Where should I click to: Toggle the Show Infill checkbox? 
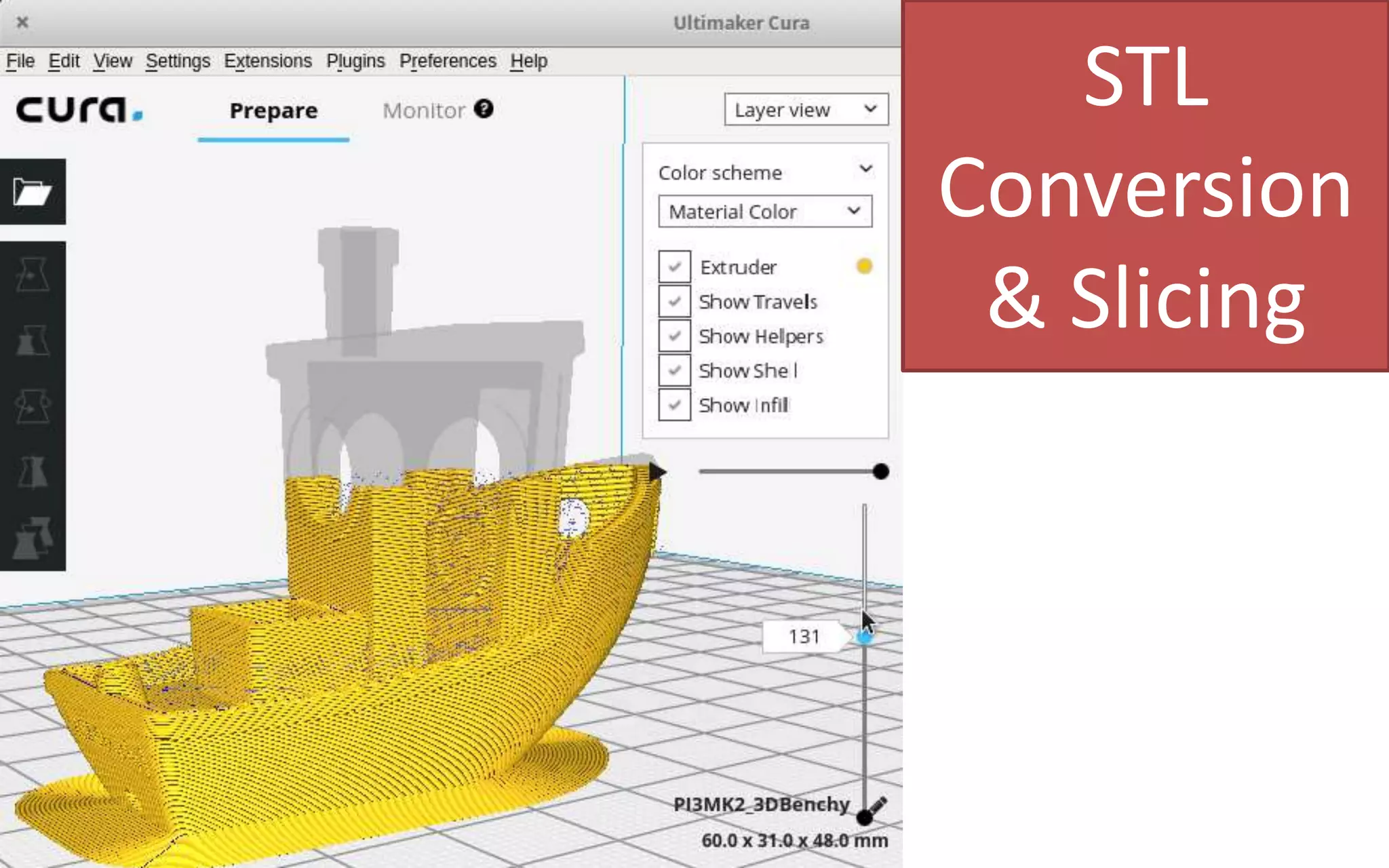675,405
